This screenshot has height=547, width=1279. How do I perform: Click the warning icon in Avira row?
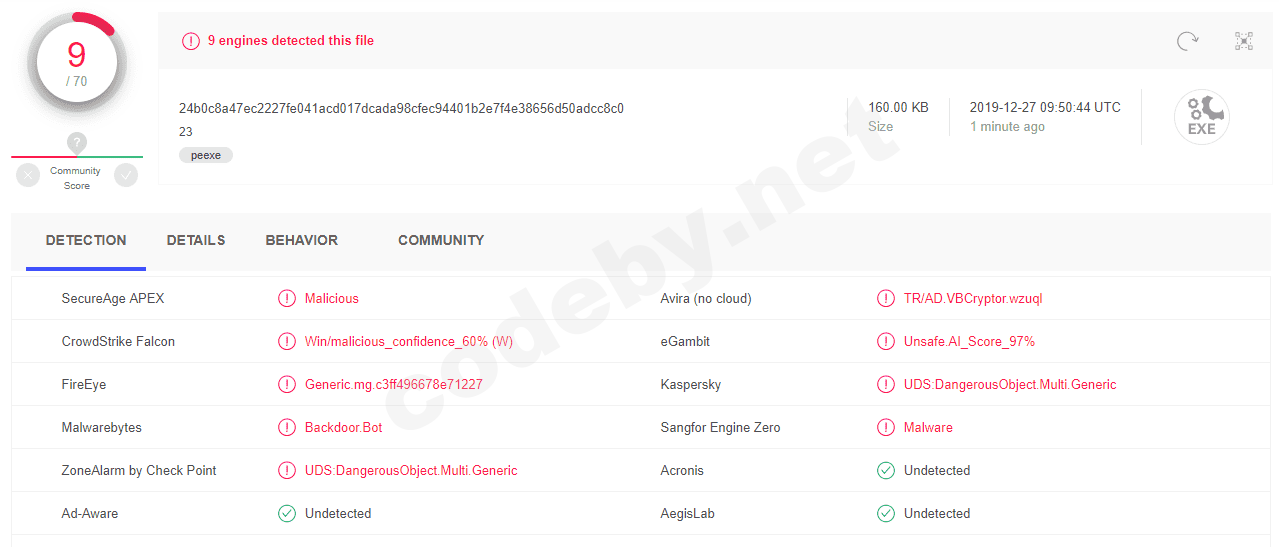tap(886, 298)
